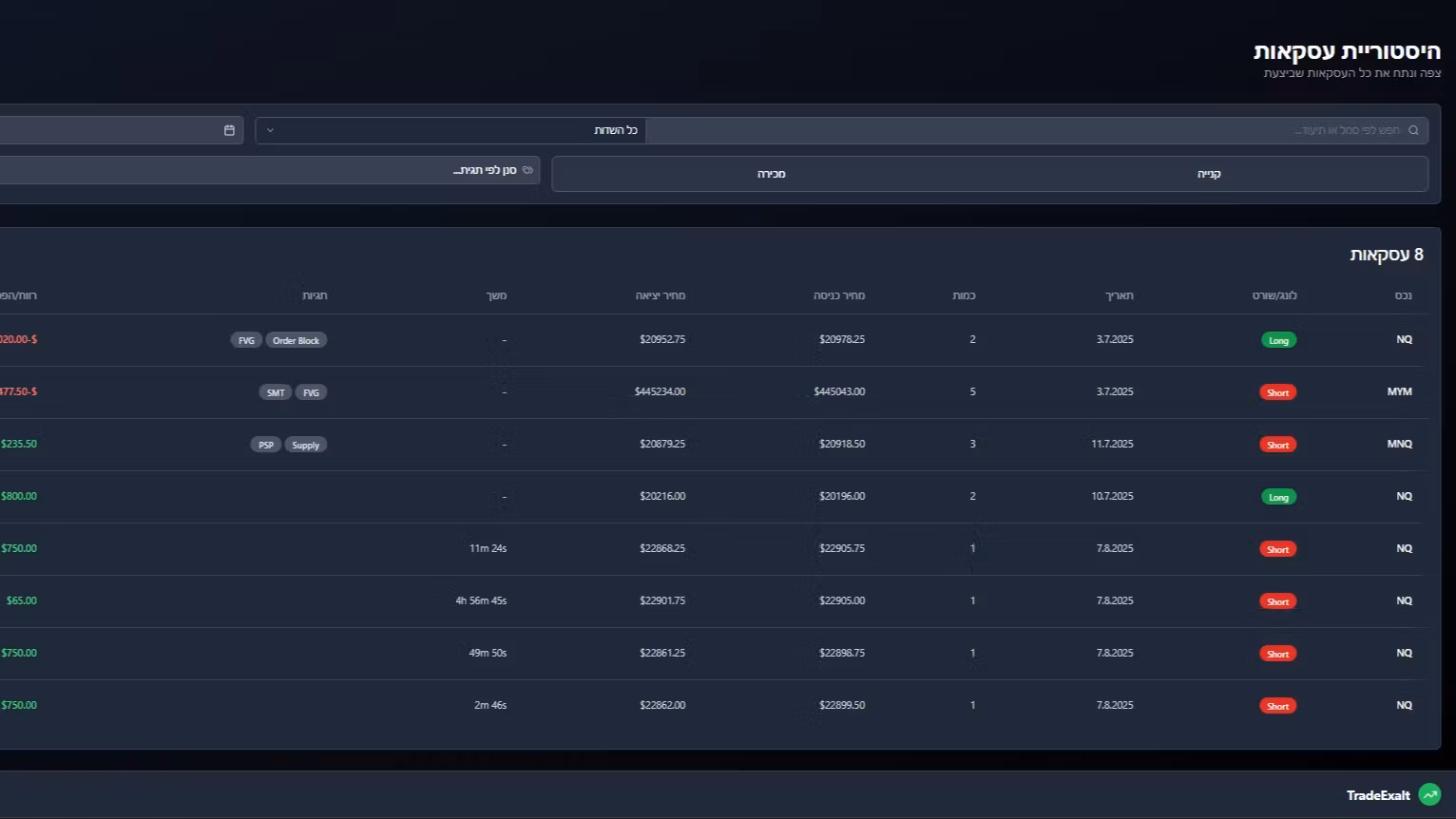Screen dimensions: 1456x819
Task: Select the מכירה (sell) filter button
Action: 771,174
